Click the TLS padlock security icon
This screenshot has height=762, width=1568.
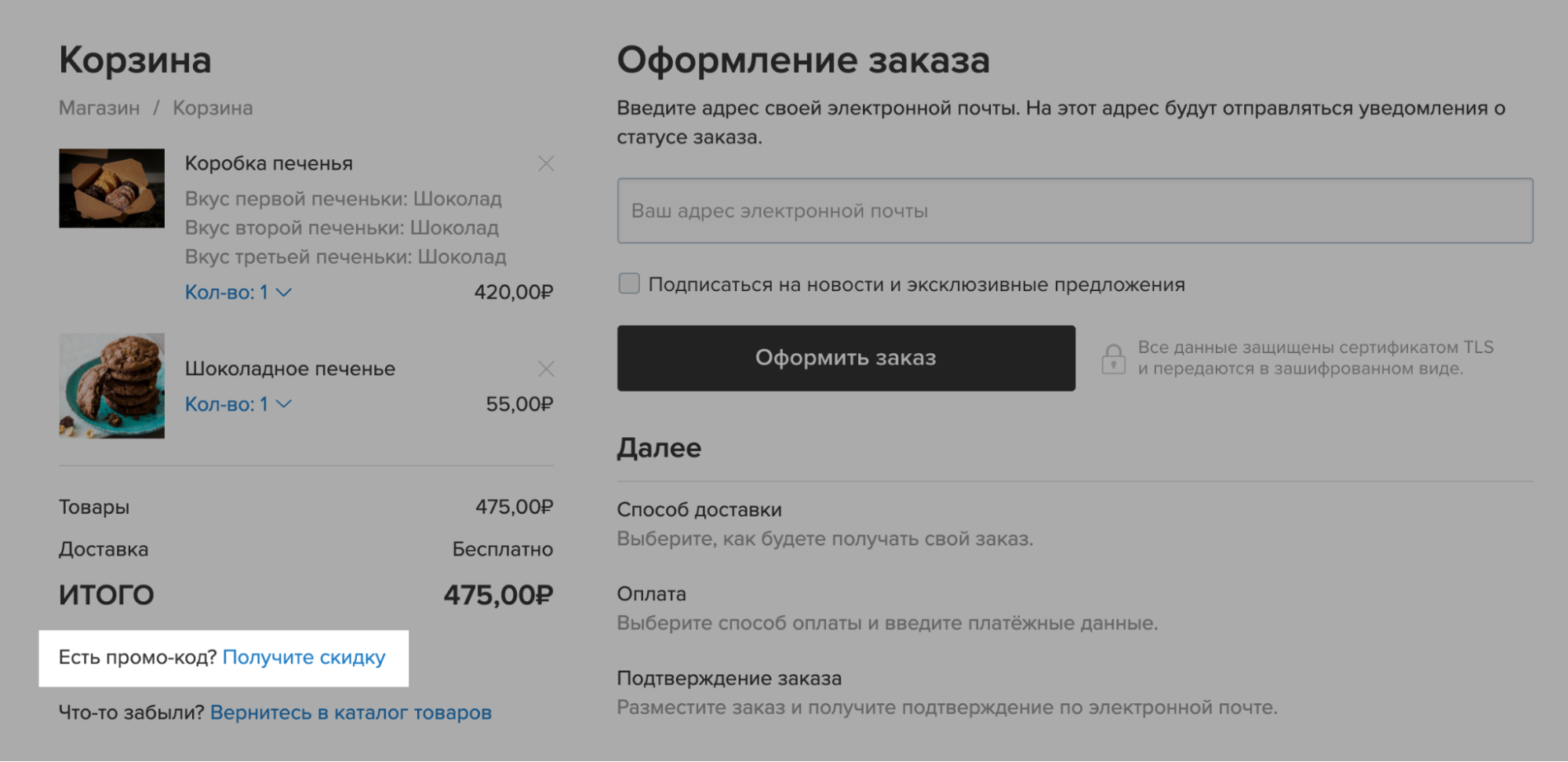pyautogui.click(x=1113, y=359)
